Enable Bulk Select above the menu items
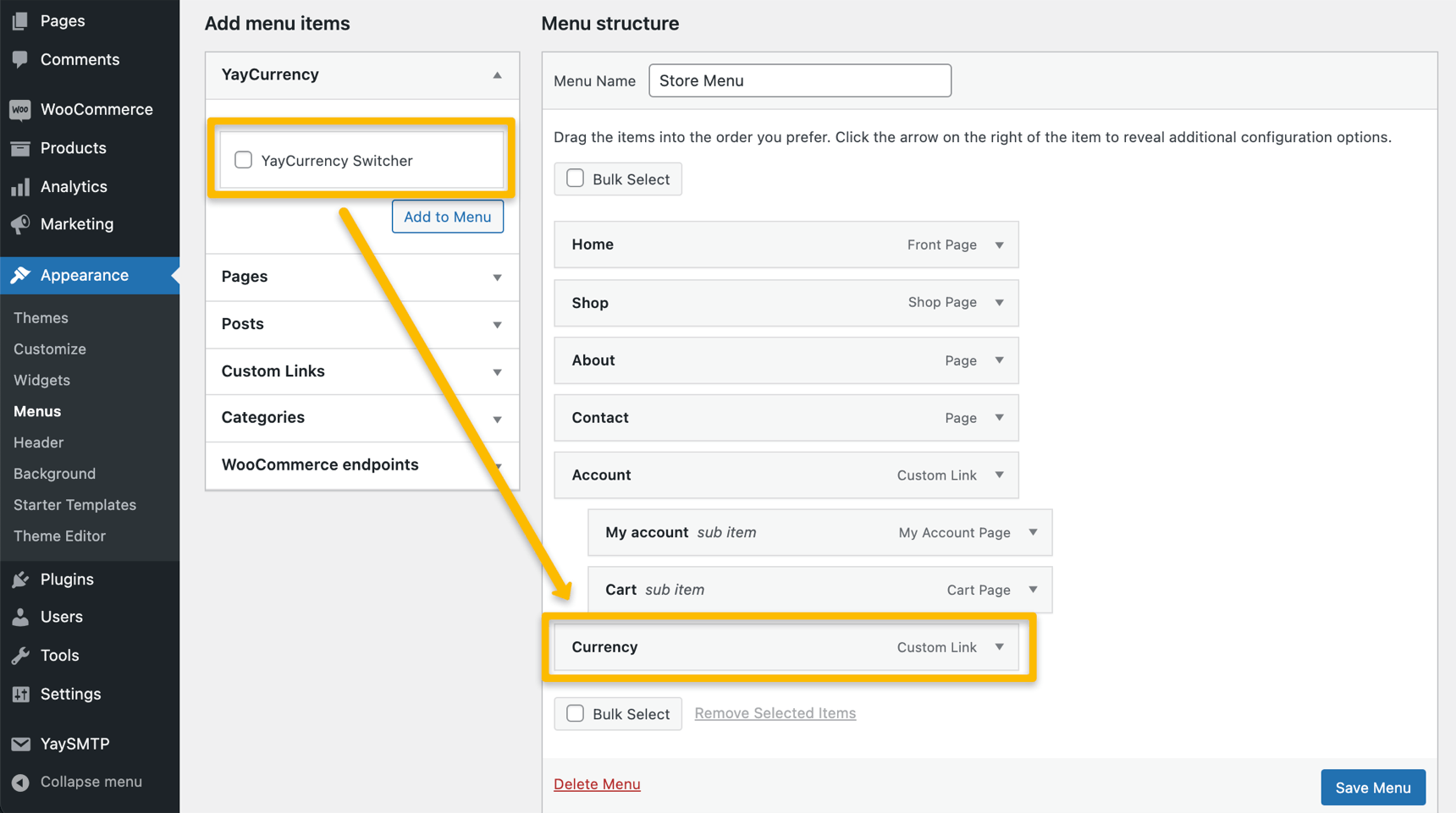 pos(575,178)
